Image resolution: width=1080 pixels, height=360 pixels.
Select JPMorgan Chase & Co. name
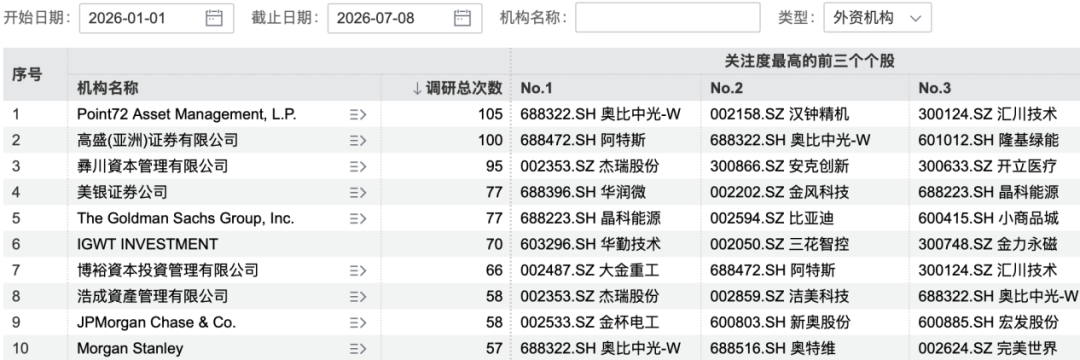click(156, 322)
